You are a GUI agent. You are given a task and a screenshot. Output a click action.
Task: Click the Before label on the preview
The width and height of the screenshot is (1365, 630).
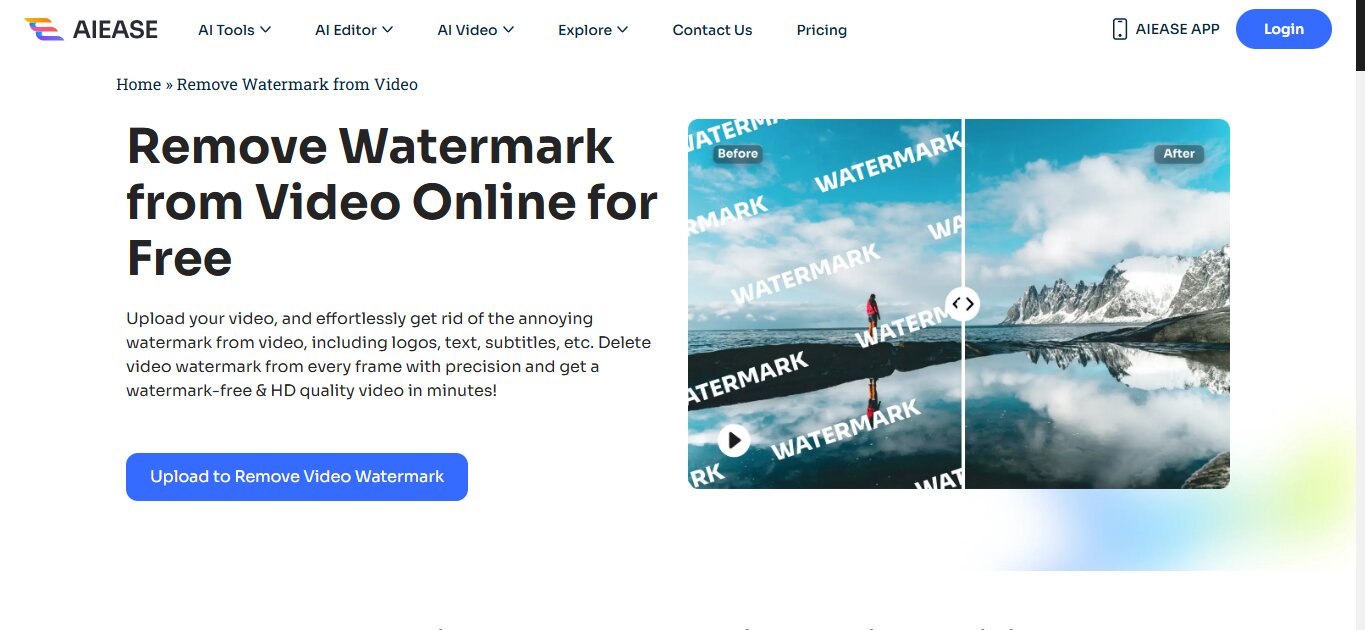[738, 154]
